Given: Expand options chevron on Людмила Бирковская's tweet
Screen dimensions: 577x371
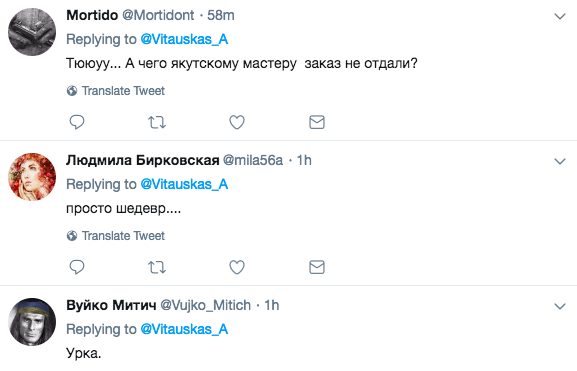Looking at the screenshot, I should (560, 161).
